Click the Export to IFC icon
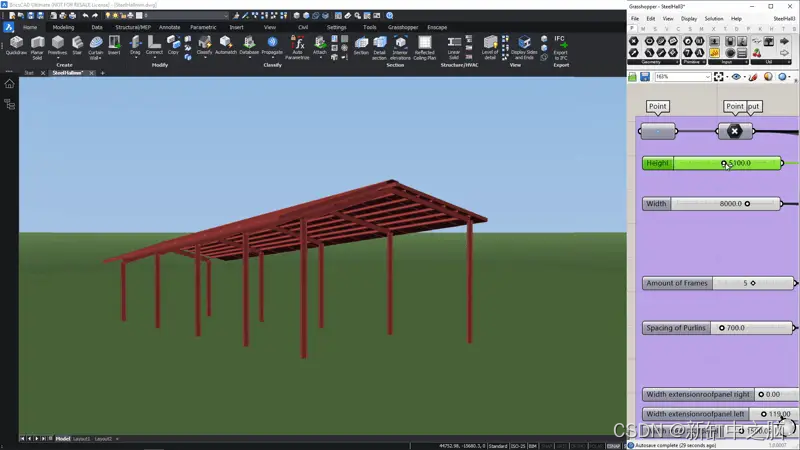 pos(560,47)
